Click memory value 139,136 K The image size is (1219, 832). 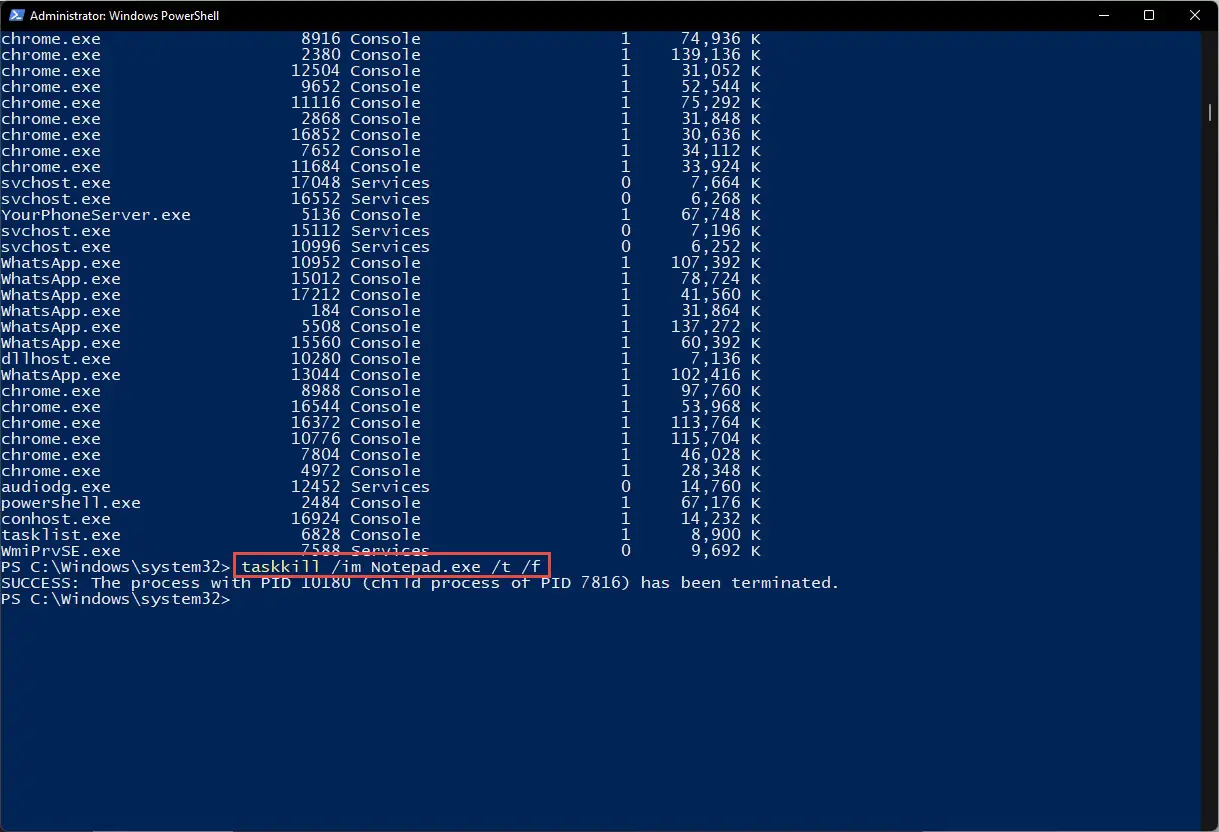(x=716, y=55)
